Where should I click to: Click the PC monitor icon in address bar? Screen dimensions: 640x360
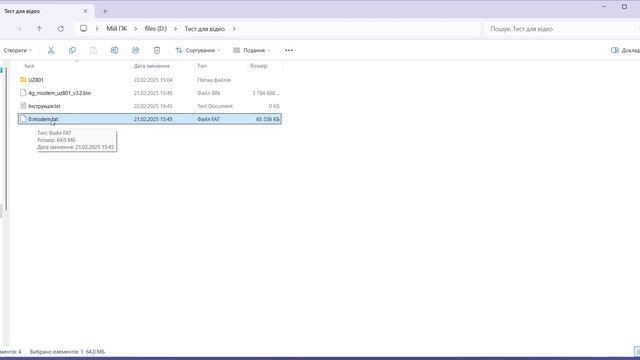click(x=83, y=29)
